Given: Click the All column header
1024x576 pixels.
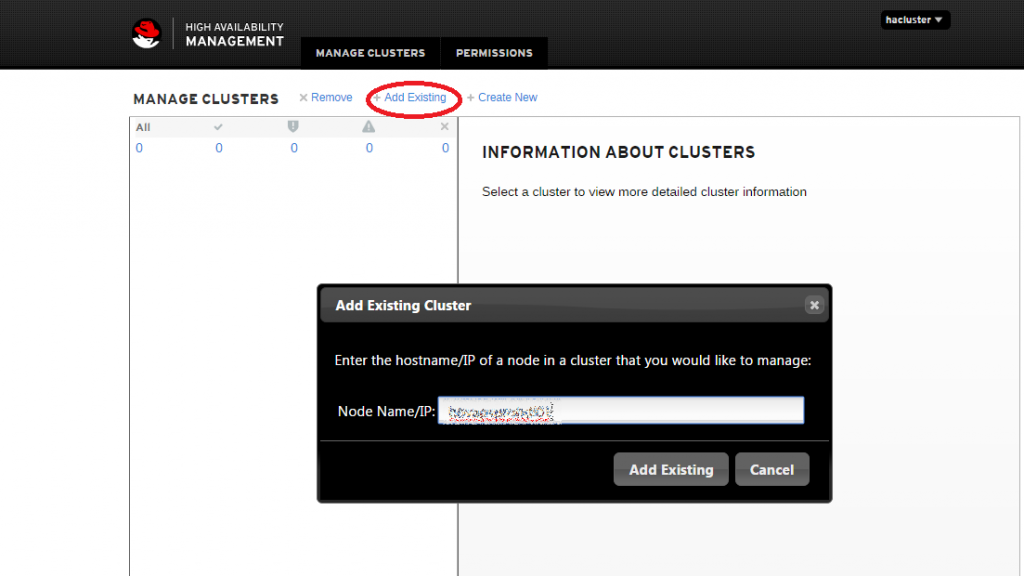Looking at the screenshot, I should click(142, 127).
